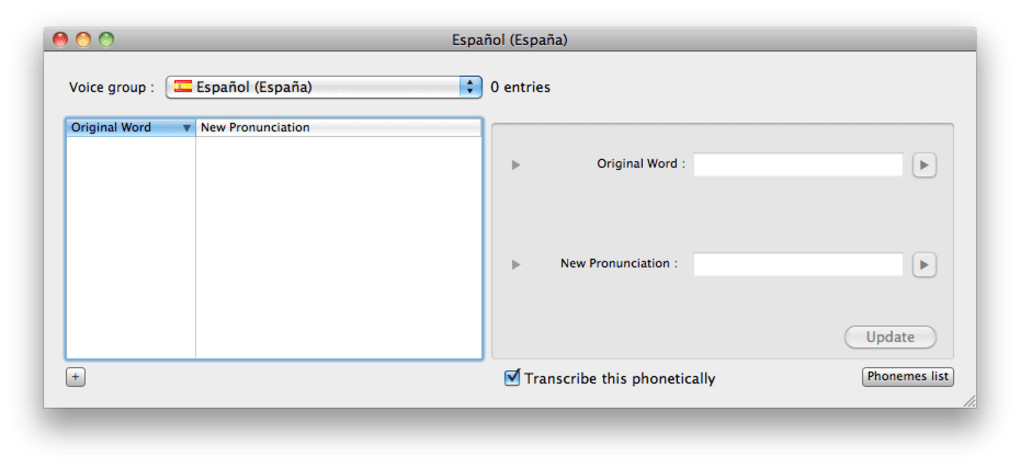This screenshot has height=468, width=1020.
Task: Click the Spanish flag icon
Action: (x=183, y=87)
